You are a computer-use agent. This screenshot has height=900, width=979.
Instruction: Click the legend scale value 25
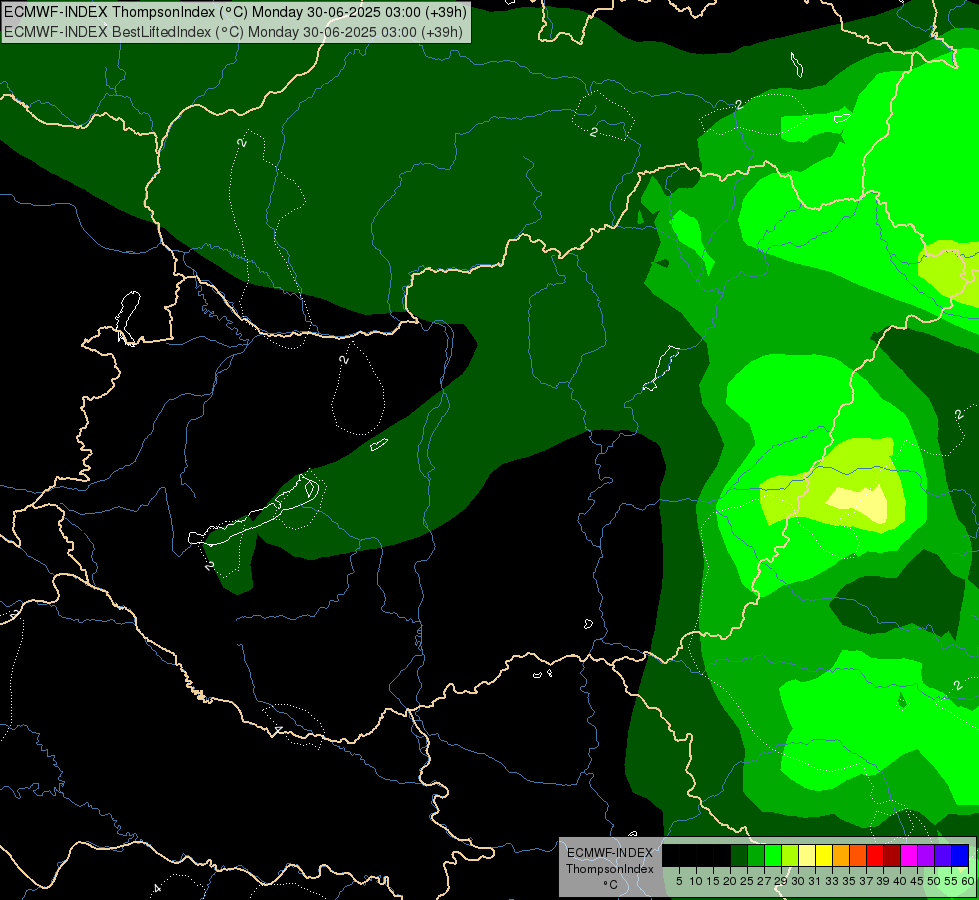point(747,881)
